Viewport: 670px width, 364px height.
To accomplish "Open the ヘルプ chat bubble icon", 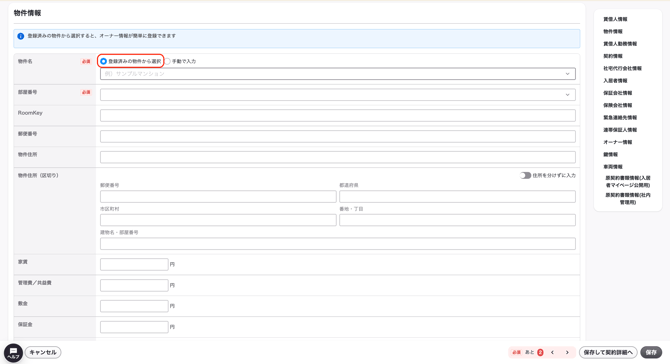I will click(13, 353).
